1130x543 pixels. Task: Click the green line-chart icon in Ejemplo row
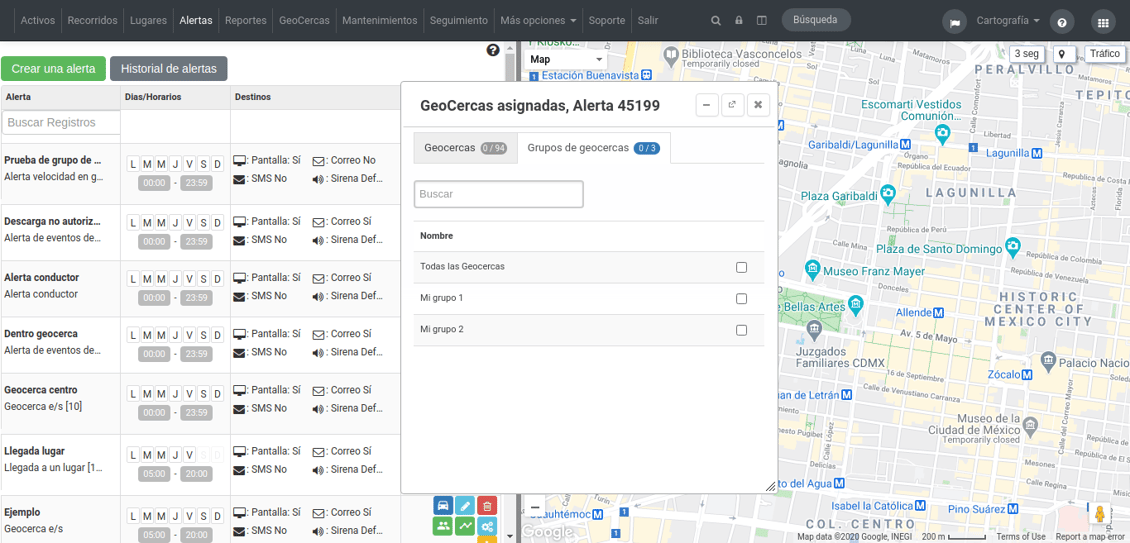point(466,526)
